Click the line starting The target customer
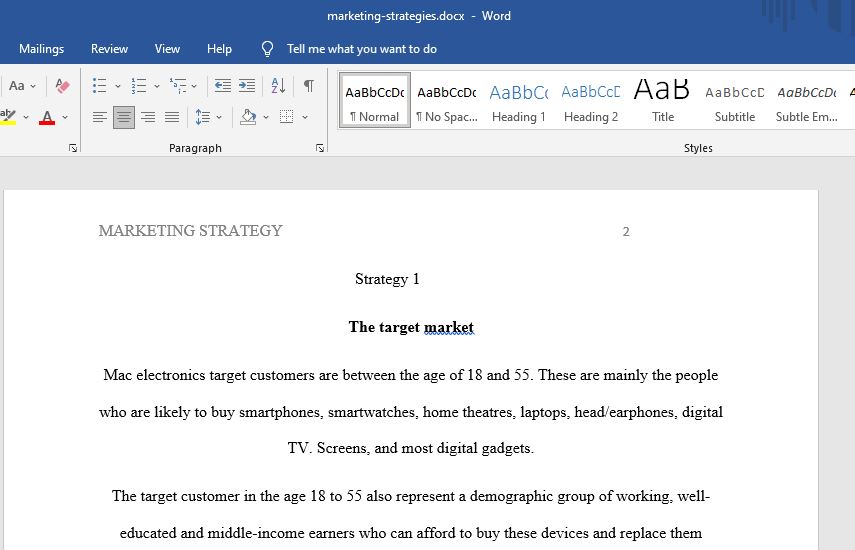The image size is (855, 550). pyautogui.click(x=411, y=496)
